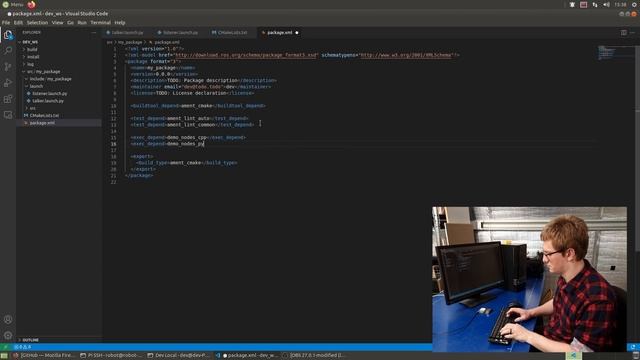Screen dimensions: 640x360
Task: Open the Accounts icon in the activity bar
Action: (x=8, y=320)
